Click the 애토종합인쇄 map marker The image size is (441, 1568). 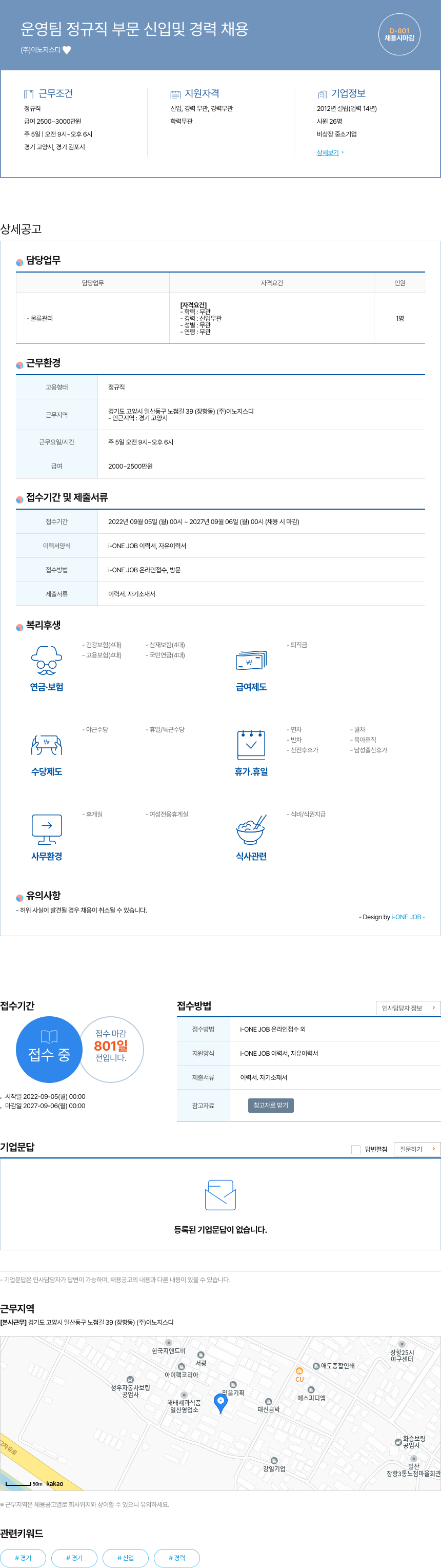pos(316,1366)
